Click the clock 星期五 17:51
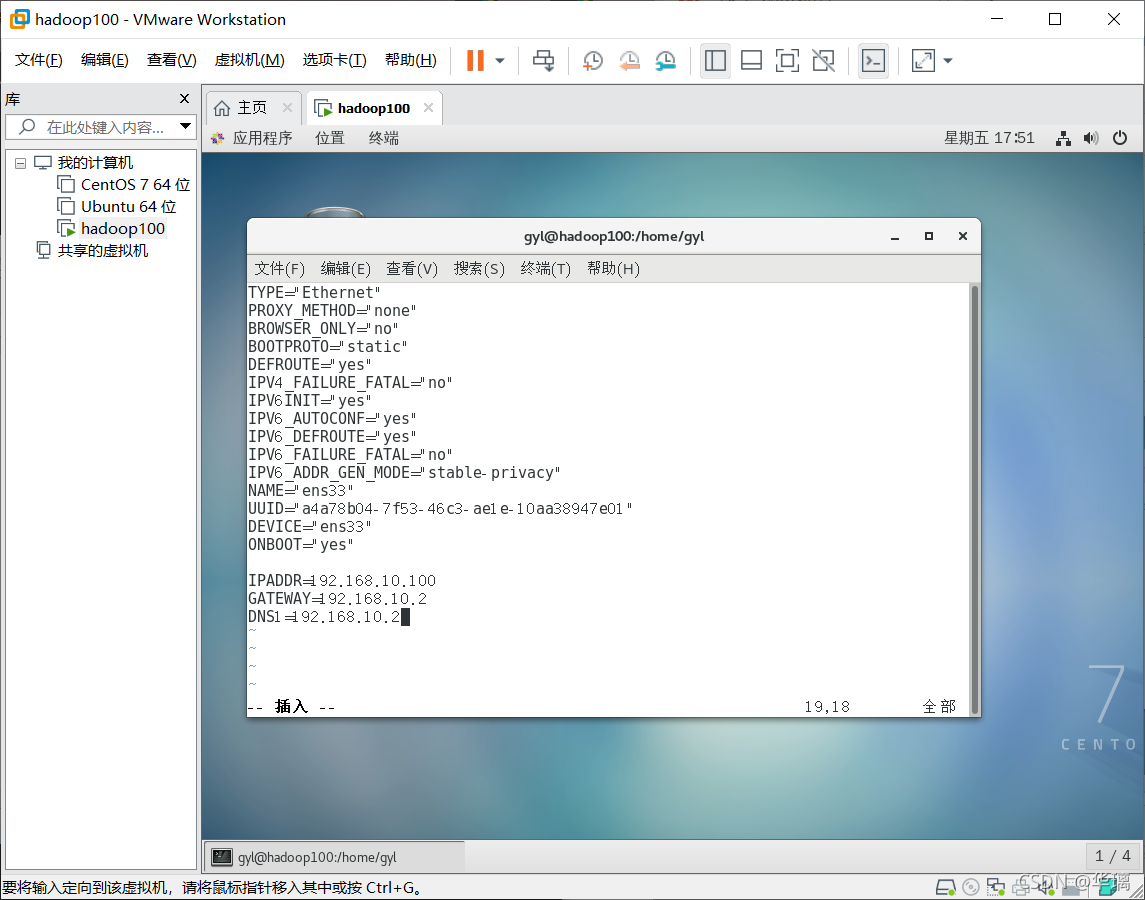The width and height of the screenshot is (1145, 900). coord(989,138)
